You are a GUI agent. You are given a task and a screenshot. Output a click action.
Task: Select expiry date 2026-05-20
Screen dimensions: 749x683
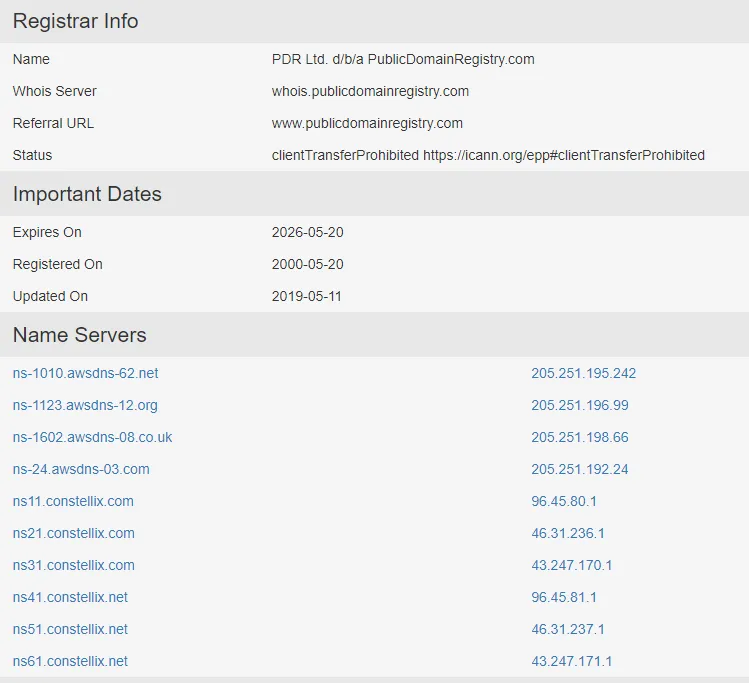[x=308, y=233]
